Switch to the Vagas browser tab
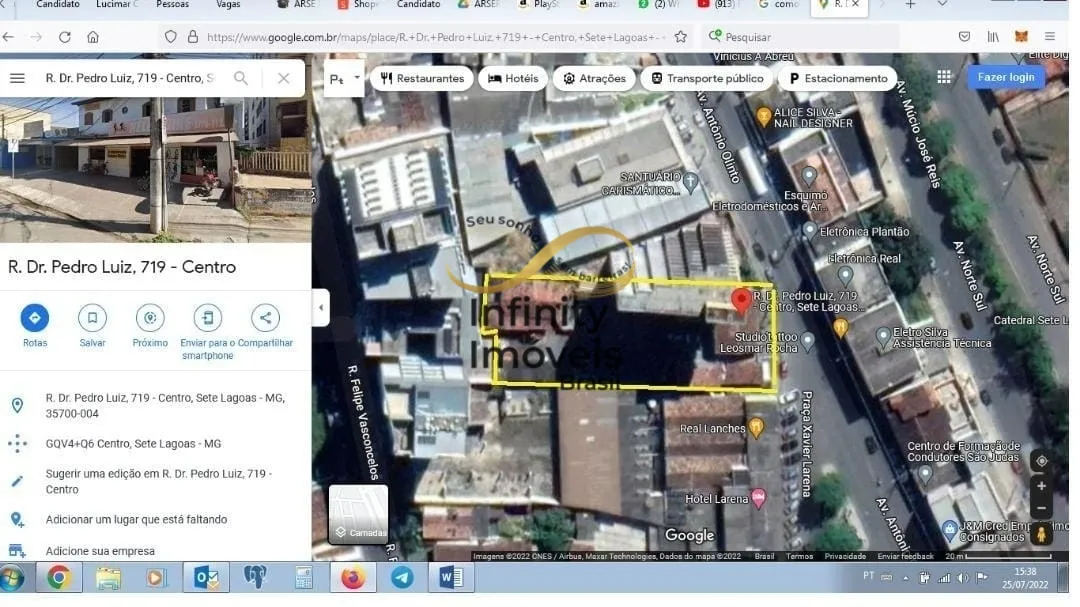 coord(229,5)
